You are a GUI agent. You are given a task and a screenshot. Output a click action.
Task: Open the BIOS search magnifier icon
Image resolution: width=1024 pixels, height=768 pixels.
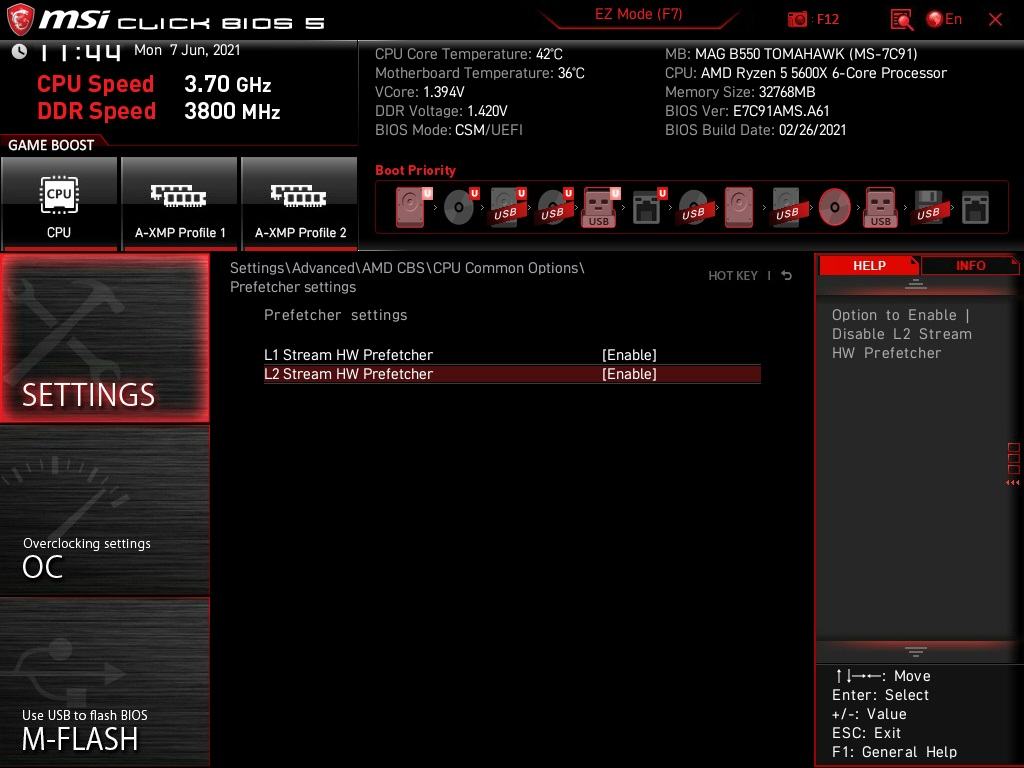point(902,20)
